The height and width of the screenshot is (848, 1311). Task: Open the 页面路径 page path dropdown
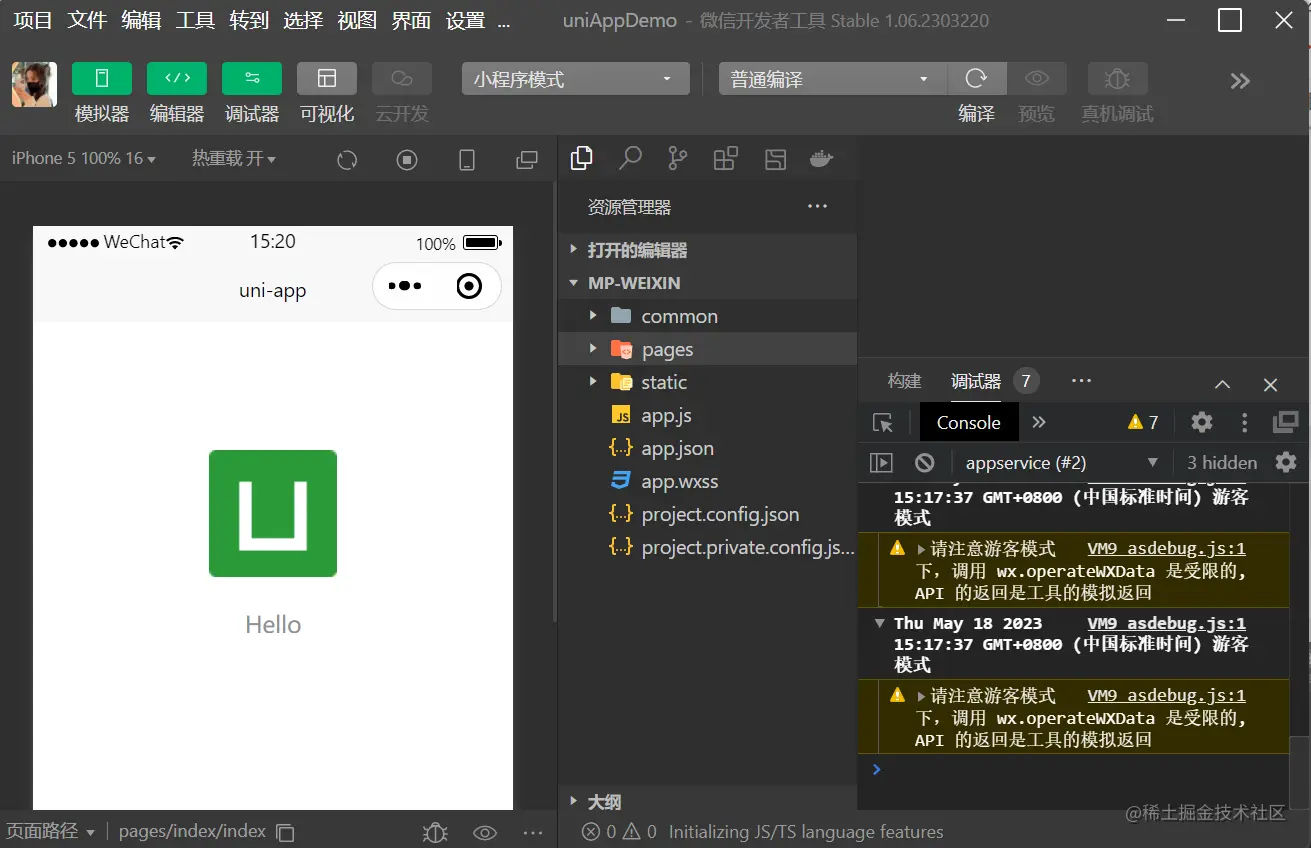[51, 831]
